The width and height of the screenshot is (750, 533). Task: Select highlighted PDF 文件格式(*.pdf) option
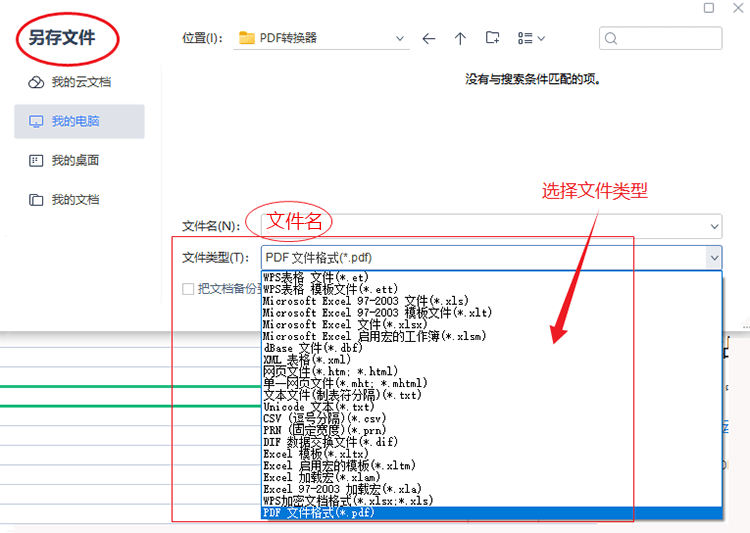coord(492,512)
